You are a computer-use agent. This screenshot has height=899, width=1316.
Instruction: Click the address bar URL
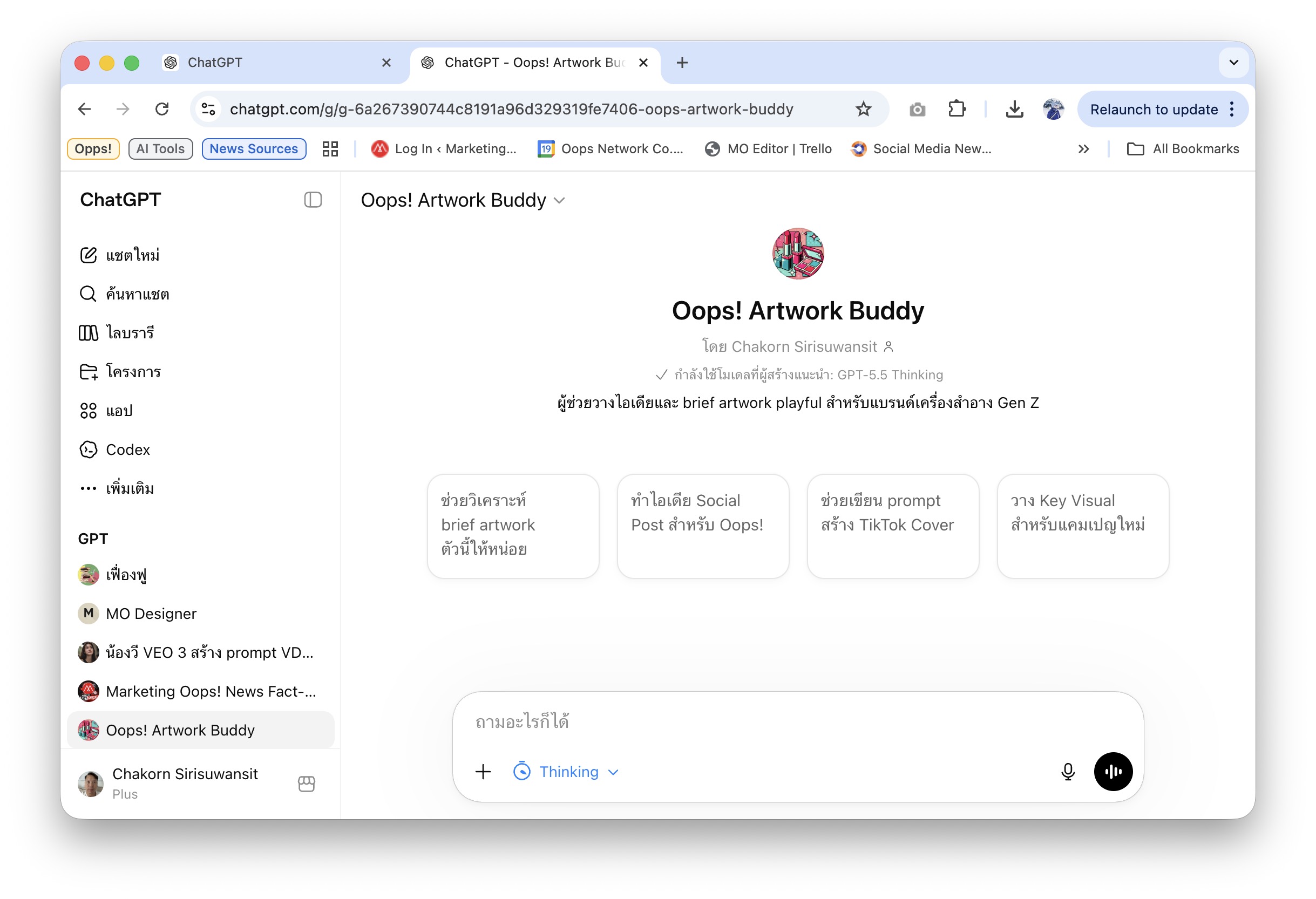(512, 108)
